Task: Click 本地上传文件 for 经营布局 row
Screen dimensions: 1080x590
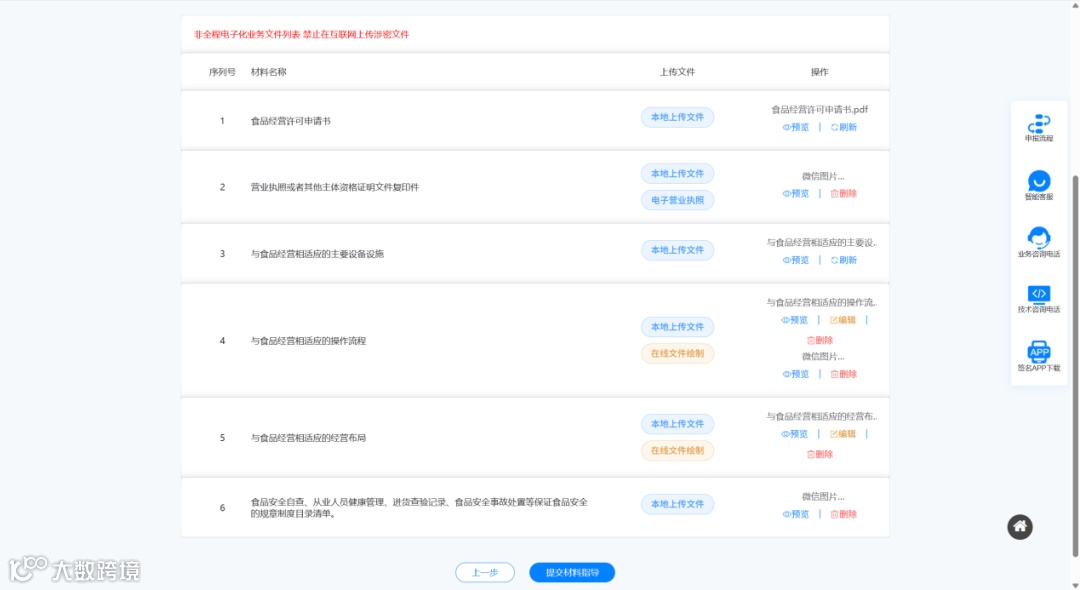Action: pyautogui.click(x=677, y=424)
